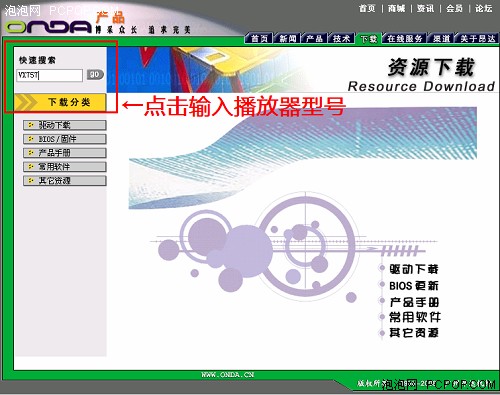Open the 下载分类 heading button
Screen dimensions: 500x395
60,102
